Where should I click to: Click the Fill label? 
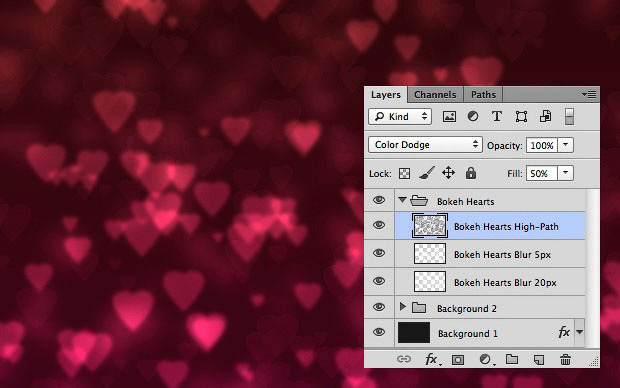pyautogui.click(x=514, y=174)
